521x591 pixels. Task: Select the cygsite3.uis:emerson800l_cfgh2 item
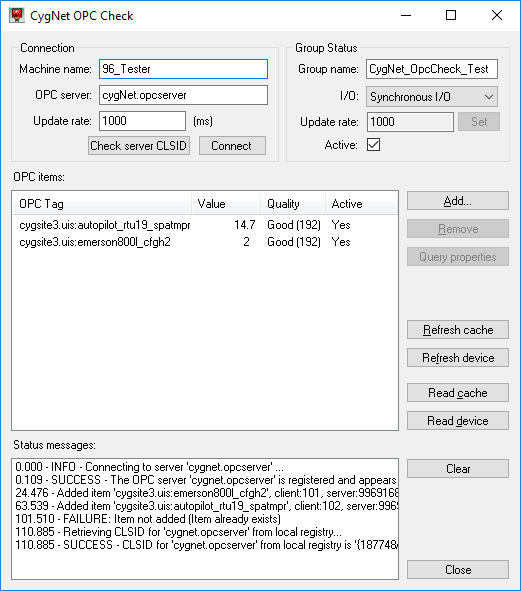pyautogui.click(x=95, y=242)
